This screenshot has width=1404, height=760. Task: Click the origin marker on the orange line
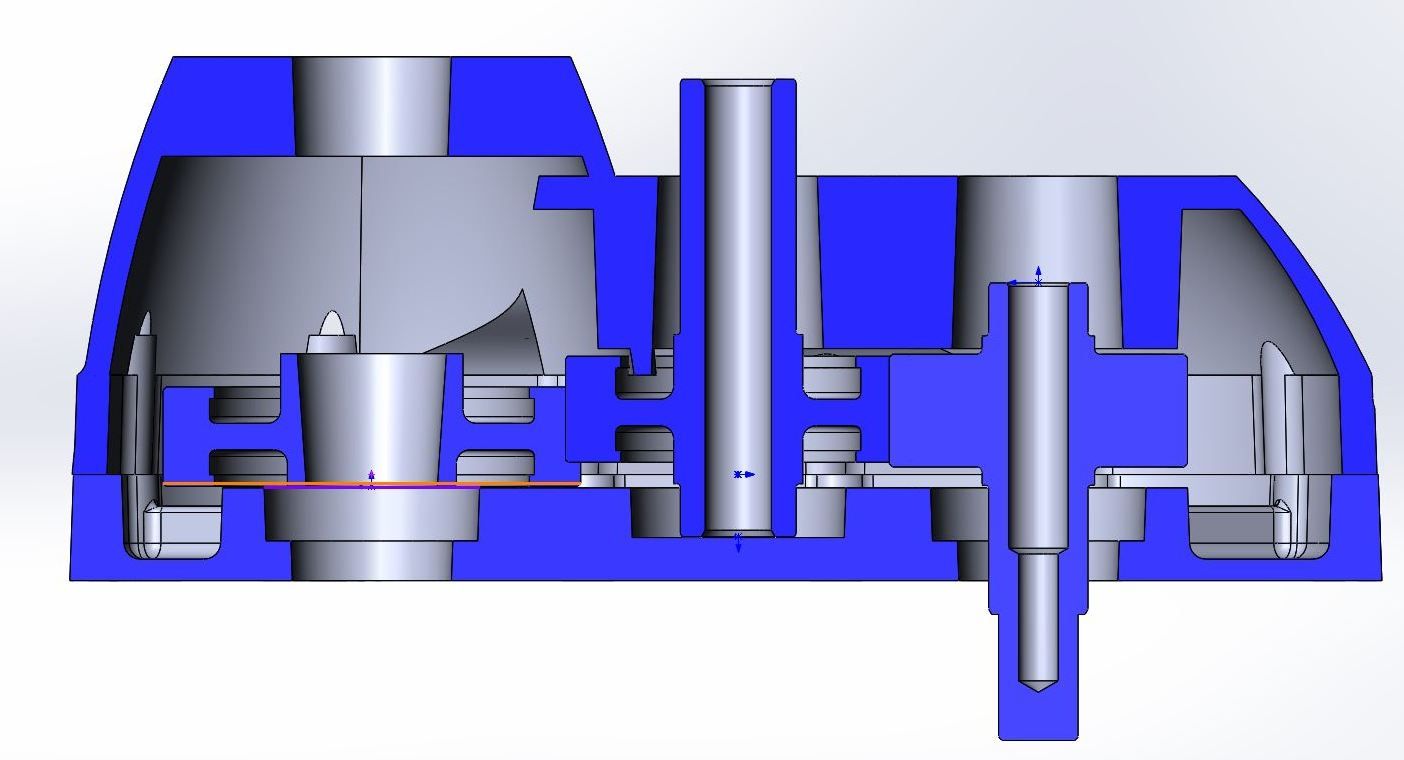click(x=372, y=481)
